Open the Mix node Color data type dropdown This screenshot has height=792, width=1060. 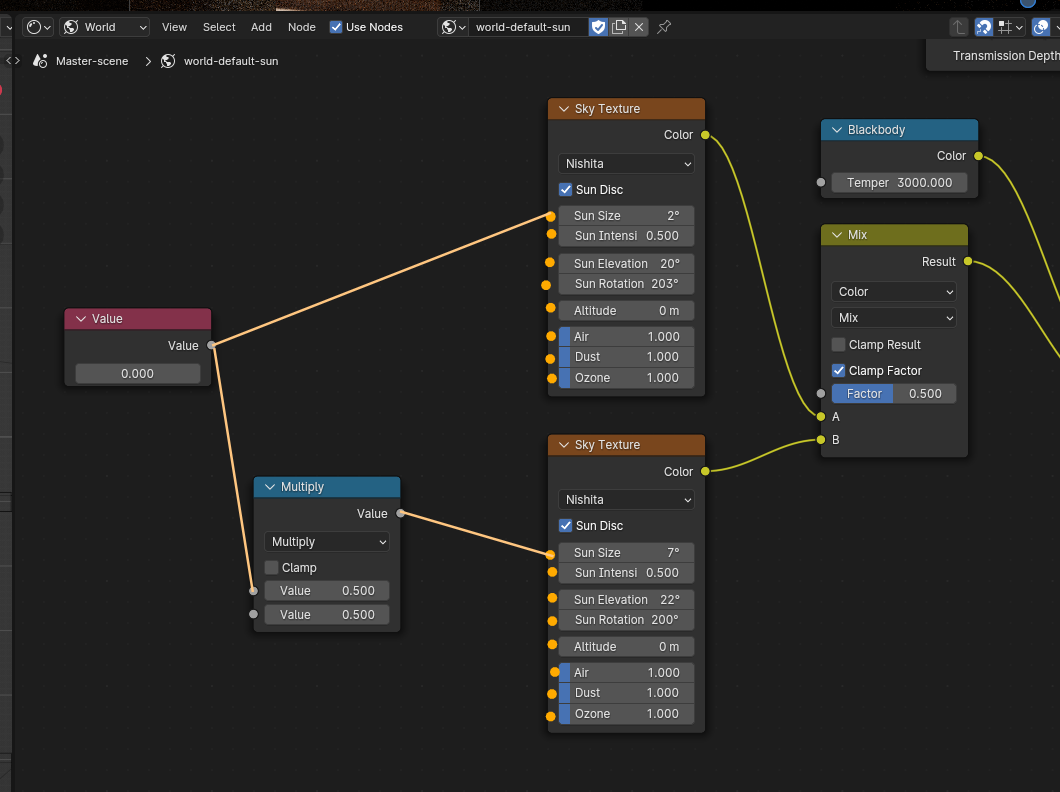(x=894, y=292)
